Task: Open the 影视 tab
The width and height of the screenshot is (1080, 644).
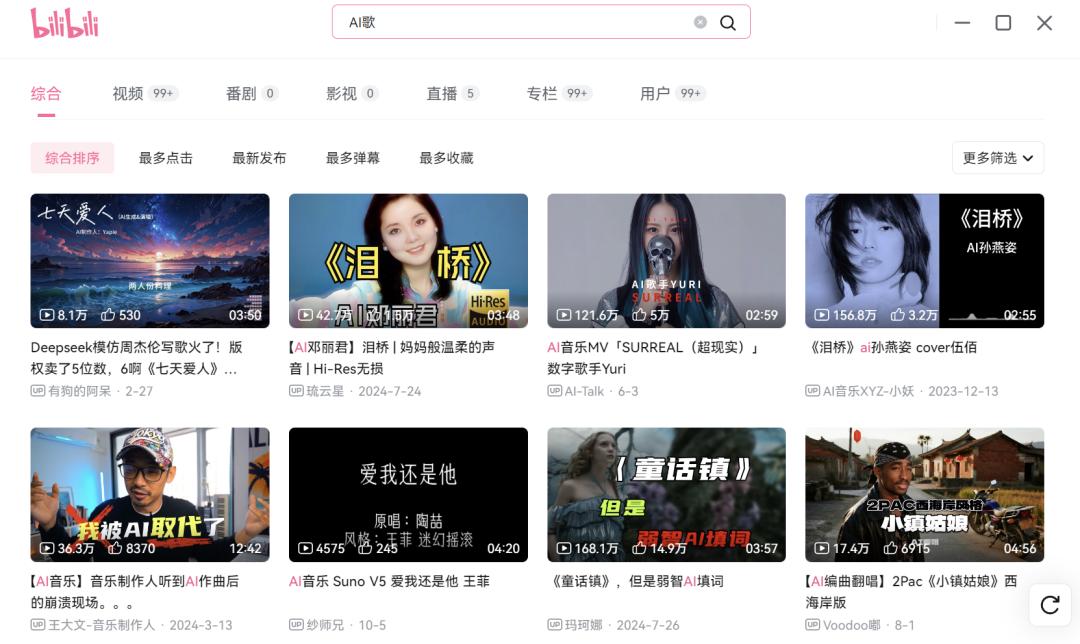Action: pyautogui.click(x=352, y=94)
